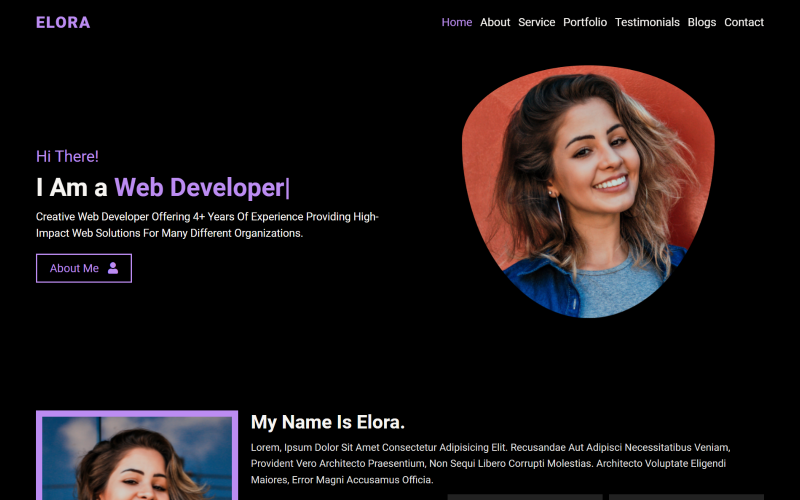Visit the Blogs section
This screenshot has width=800, height=500.
702,22
